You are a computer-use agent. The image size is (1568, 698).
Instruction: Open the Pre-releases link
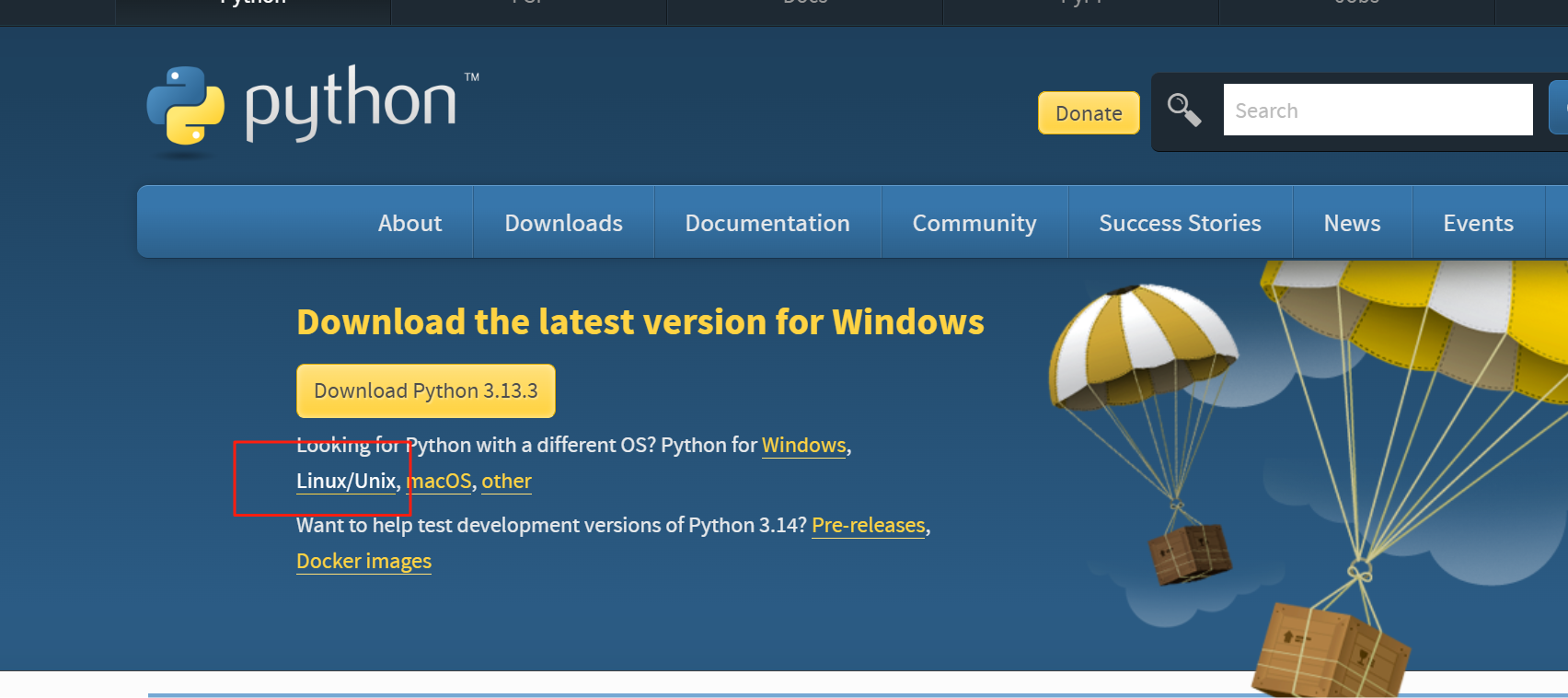click(869, 526)
